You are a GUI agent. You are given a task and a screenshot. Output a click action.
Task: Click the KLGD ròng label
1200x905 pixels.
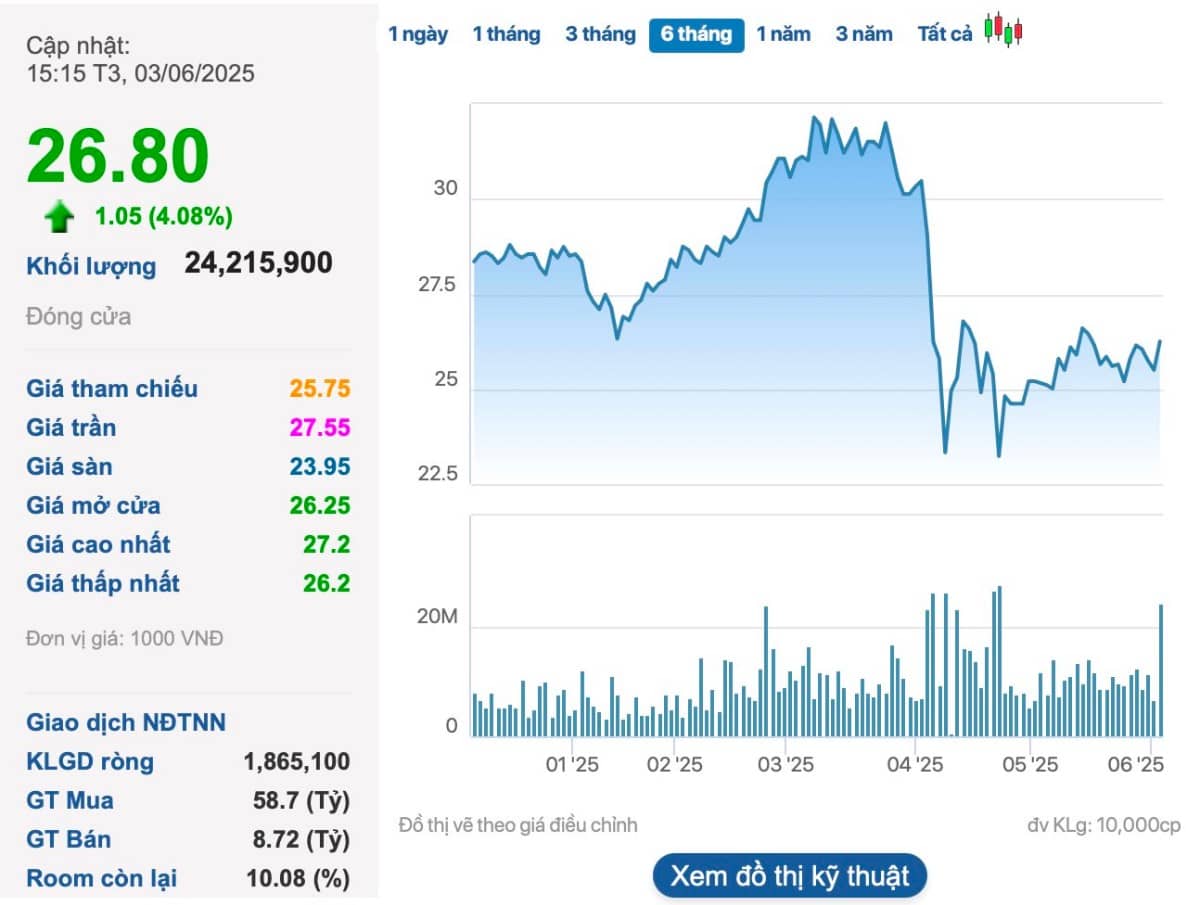tap(90, 762)
